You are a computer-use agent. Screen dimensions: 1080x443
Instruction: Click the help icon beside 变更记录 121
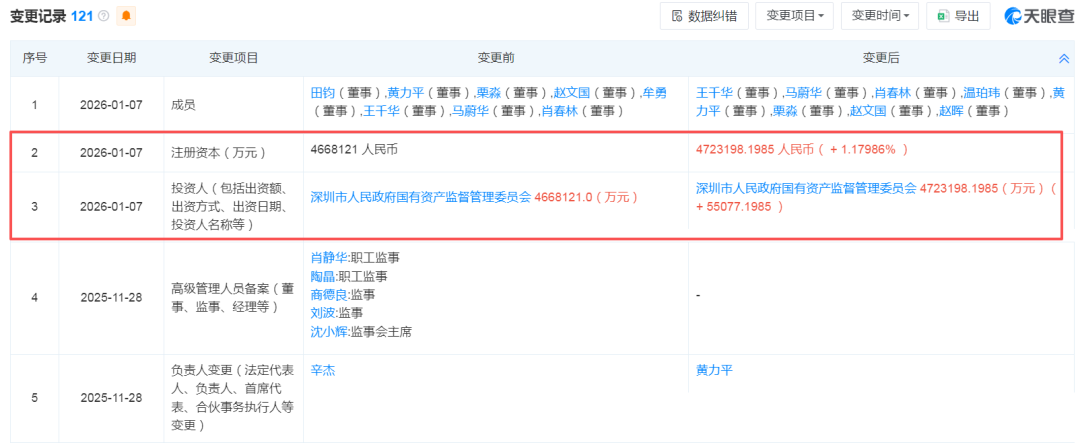click(104, 16)
